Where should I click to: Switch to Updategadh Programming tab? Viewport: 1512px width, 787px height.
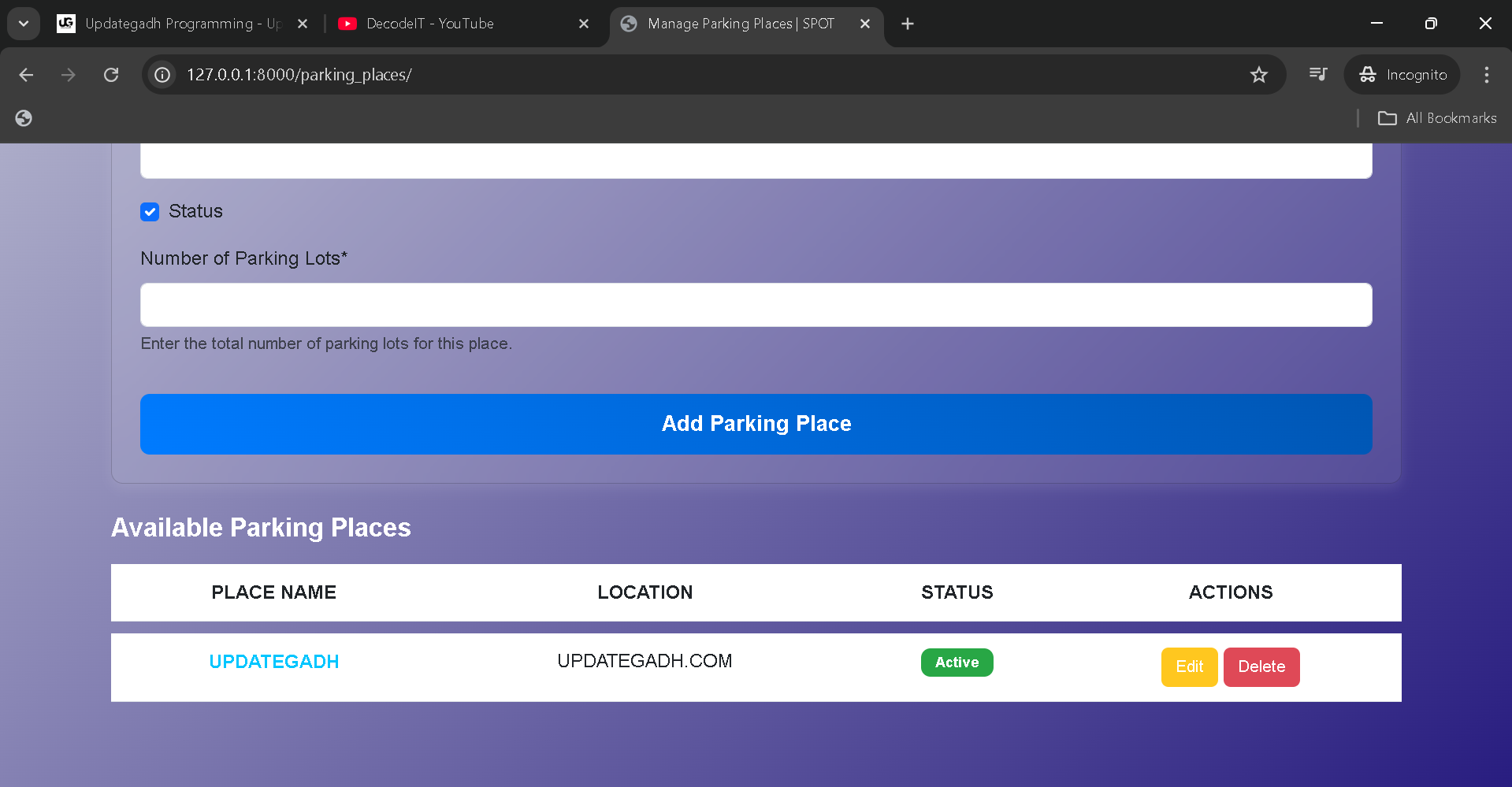pyautogui.click(x=183, y=24)
